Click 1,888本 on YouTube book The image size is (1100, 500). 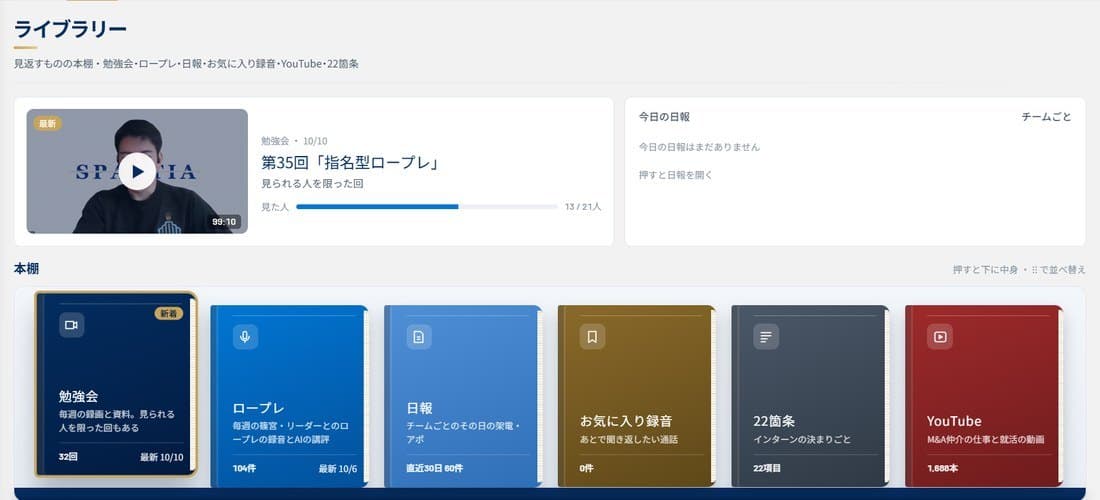pos(941,468)
